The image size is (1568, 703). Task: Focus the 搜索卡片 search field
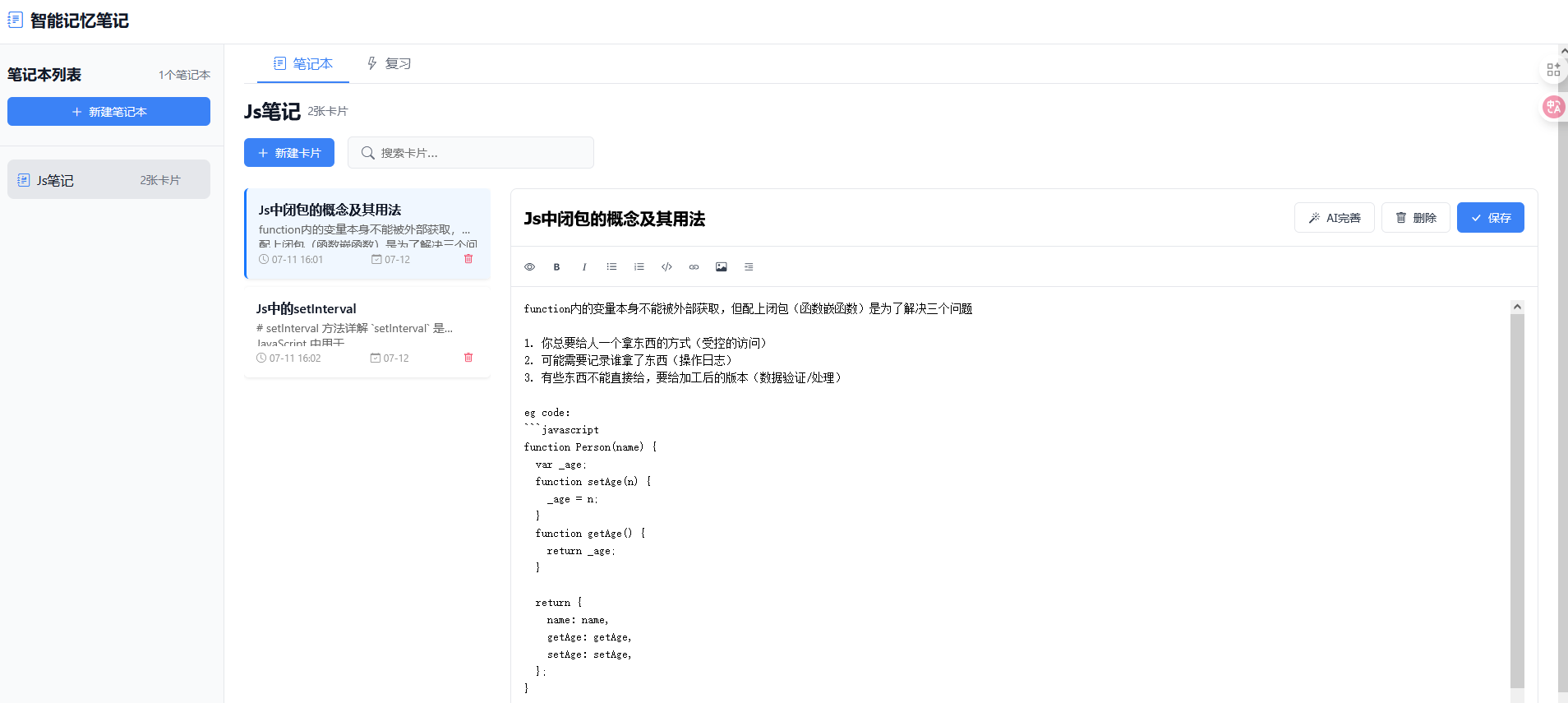(471, 153)
